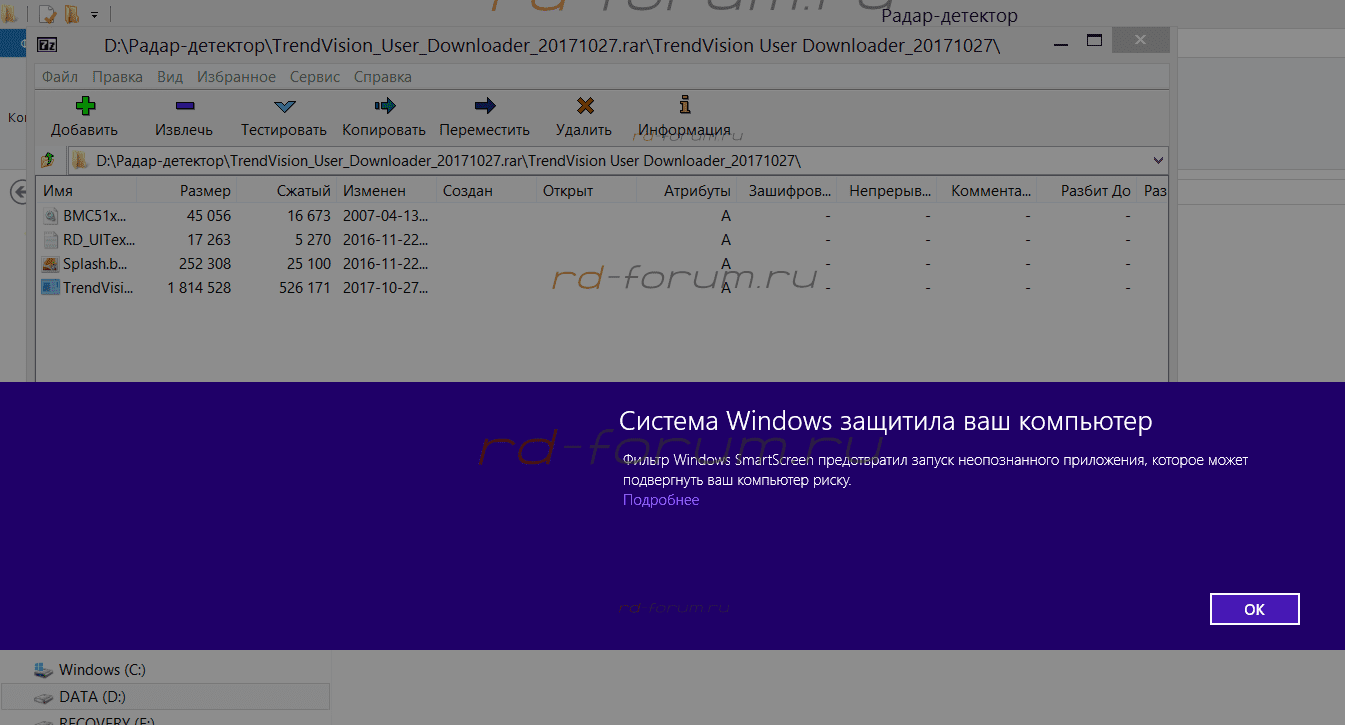Click the Разбит До column header
The image size is (1345, 725).
point(1087,191)
